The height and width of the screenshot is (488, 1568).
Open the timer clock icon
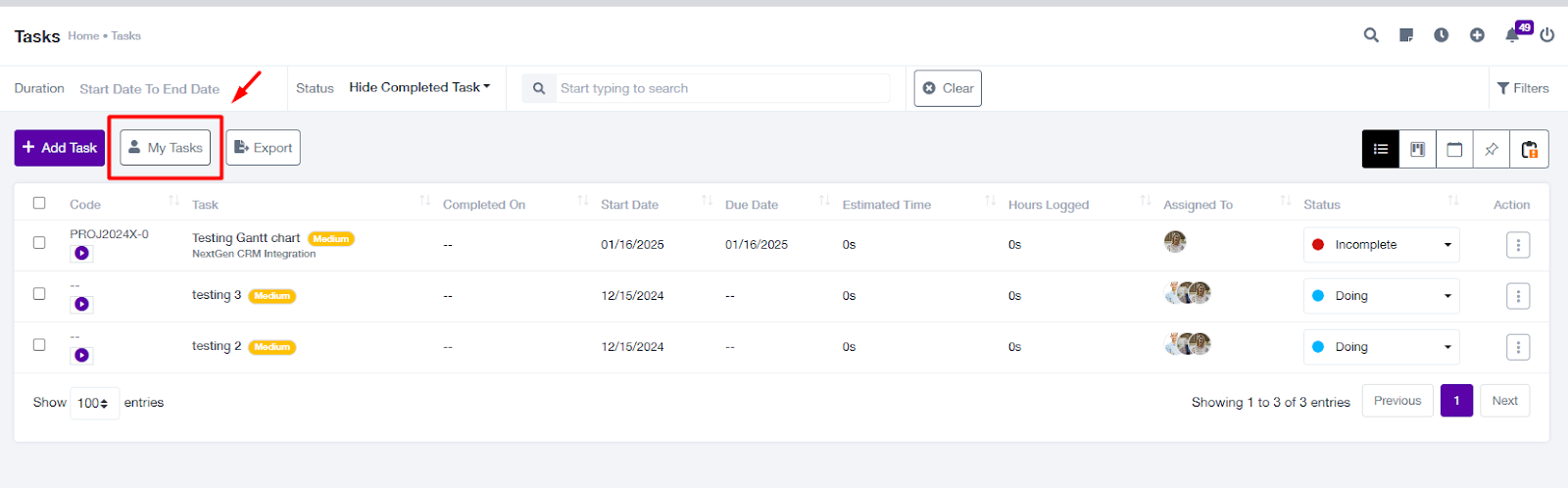[1442, 35]
